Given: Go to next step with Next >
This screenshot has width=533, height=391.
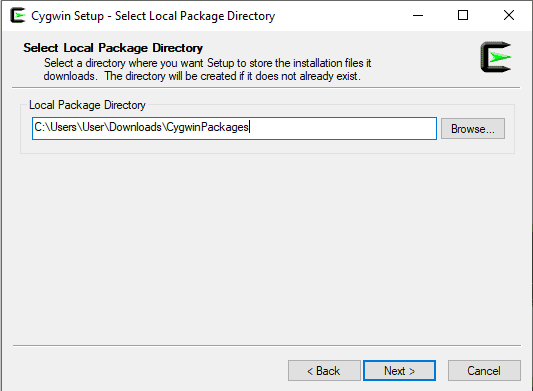Looking at the screenshot, I should 399,371.
